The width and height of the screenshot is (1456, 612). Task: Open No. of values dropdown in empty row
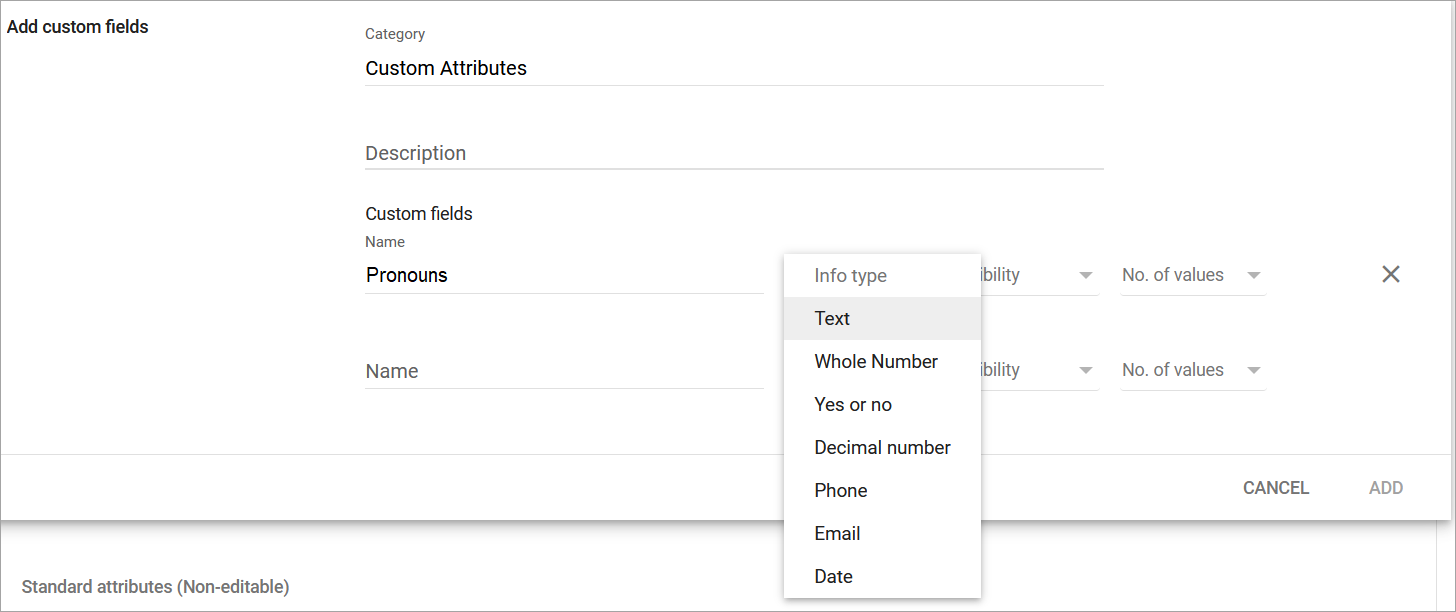(1192, 370)
